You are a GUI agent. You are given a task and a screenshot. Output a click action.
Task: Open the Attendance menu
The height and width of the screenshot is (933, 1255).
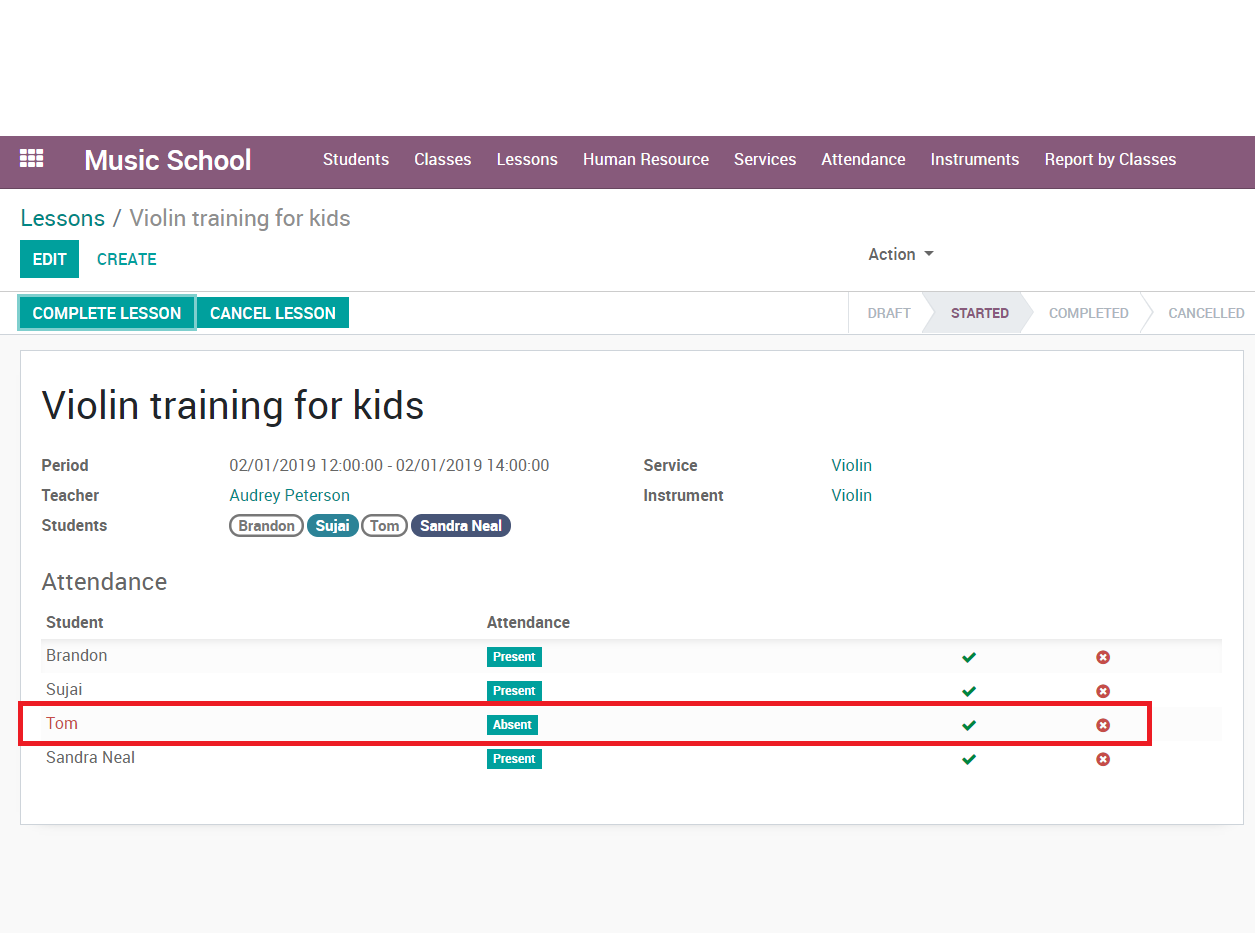coord(863,160)
